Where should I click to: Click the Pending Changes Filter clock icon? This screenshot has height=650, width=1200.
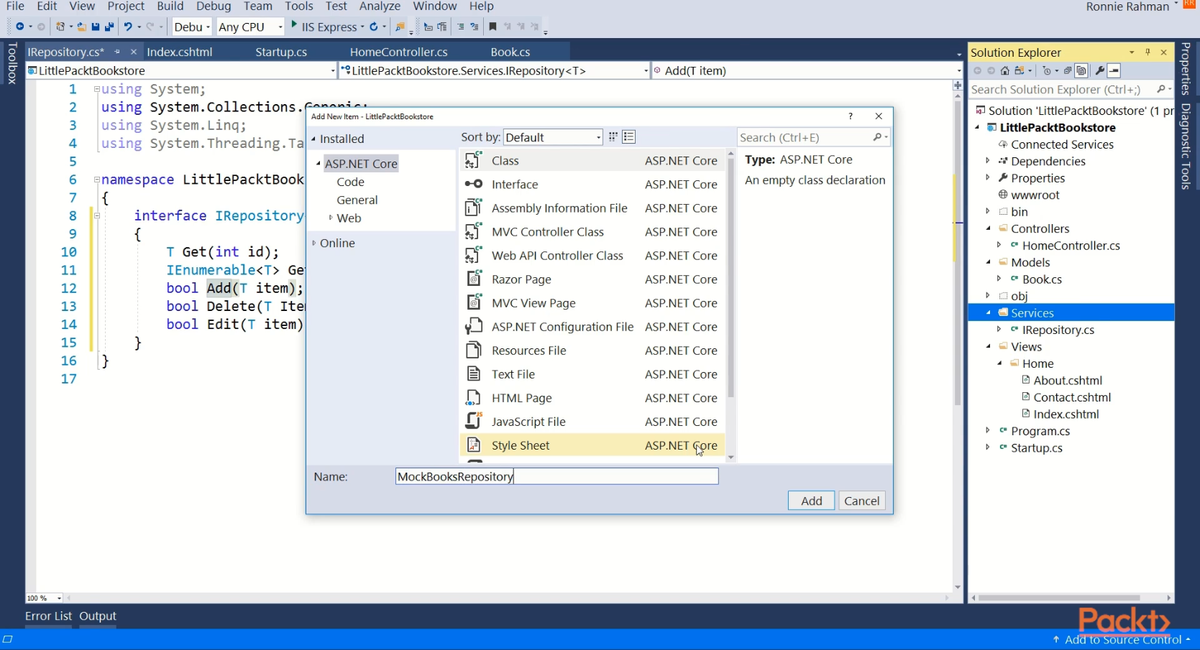pyautogui.click(x=1047, y=71)
